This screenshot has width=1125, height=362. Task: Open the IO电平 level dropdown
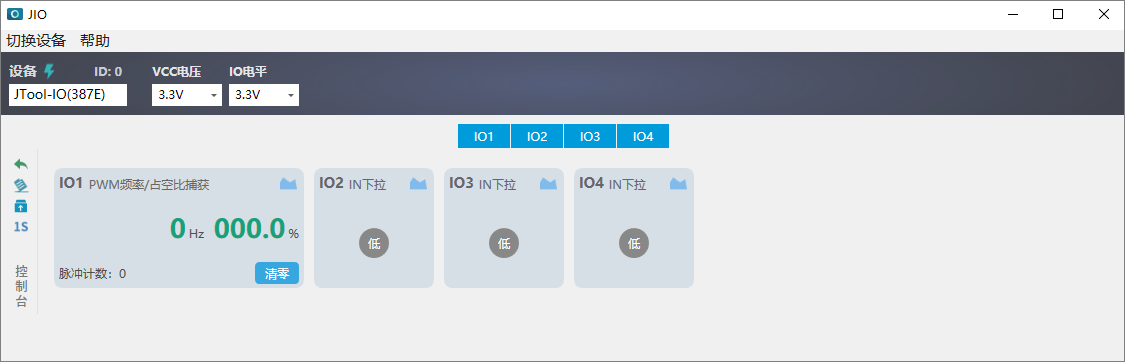pos(263,95)
